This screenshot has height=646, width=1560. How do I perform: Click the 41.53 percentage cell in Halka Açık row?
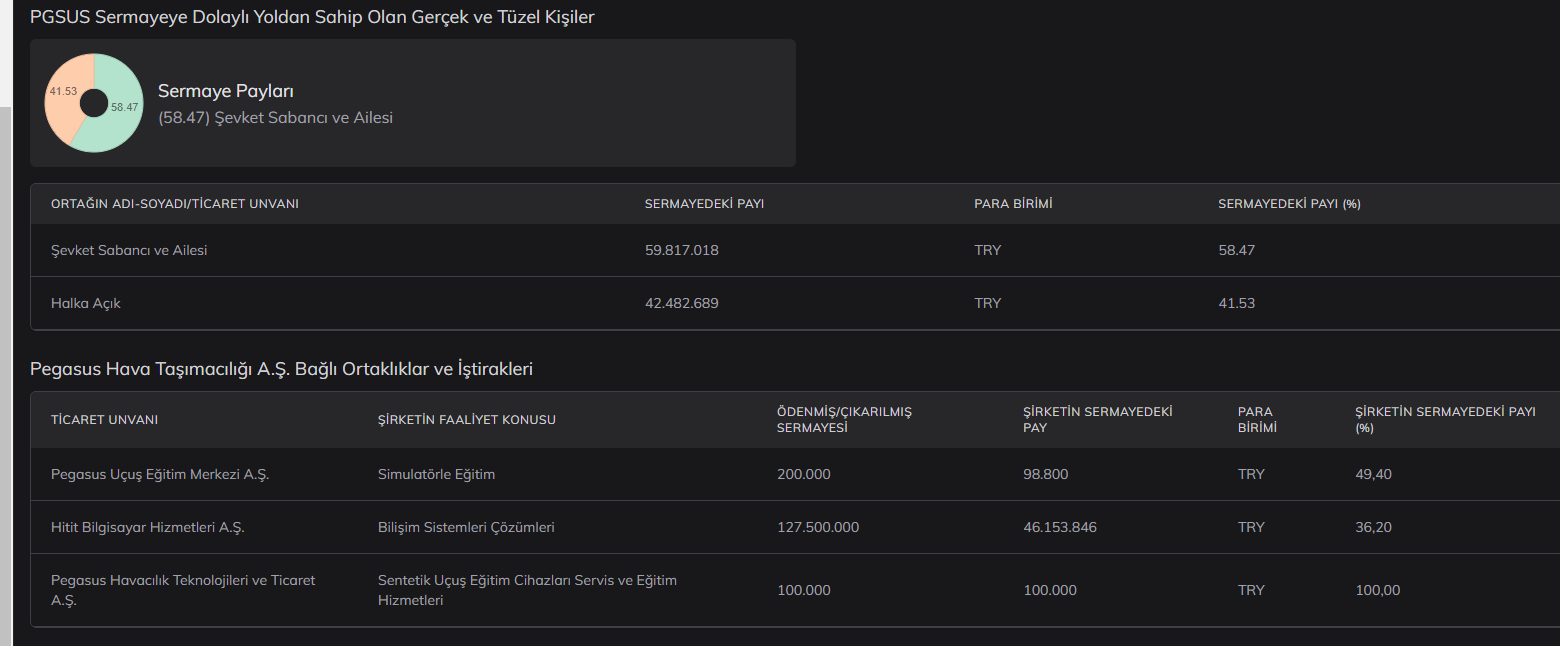click(1237, 303)
